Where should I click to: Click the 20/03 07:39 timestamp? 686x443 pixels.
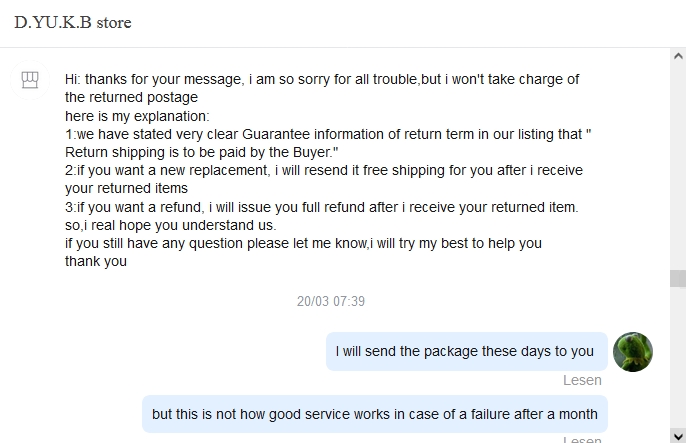(331, 301)
